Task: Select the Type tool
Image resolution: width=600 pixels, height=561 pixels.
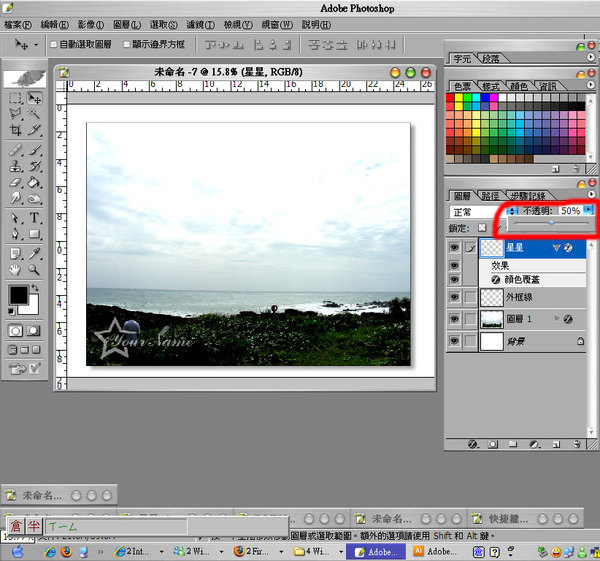Action: [34, 218]
